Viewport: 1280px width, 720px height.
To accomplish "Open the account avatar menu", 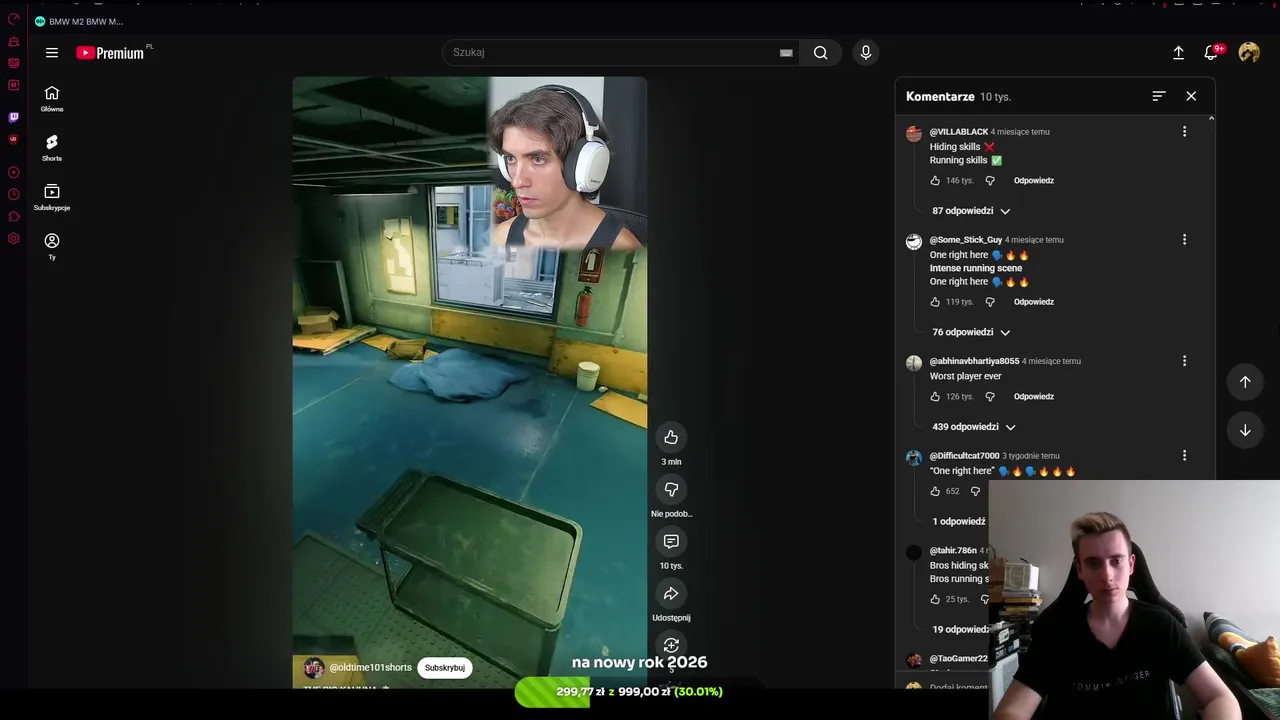I will (1249, 53).
